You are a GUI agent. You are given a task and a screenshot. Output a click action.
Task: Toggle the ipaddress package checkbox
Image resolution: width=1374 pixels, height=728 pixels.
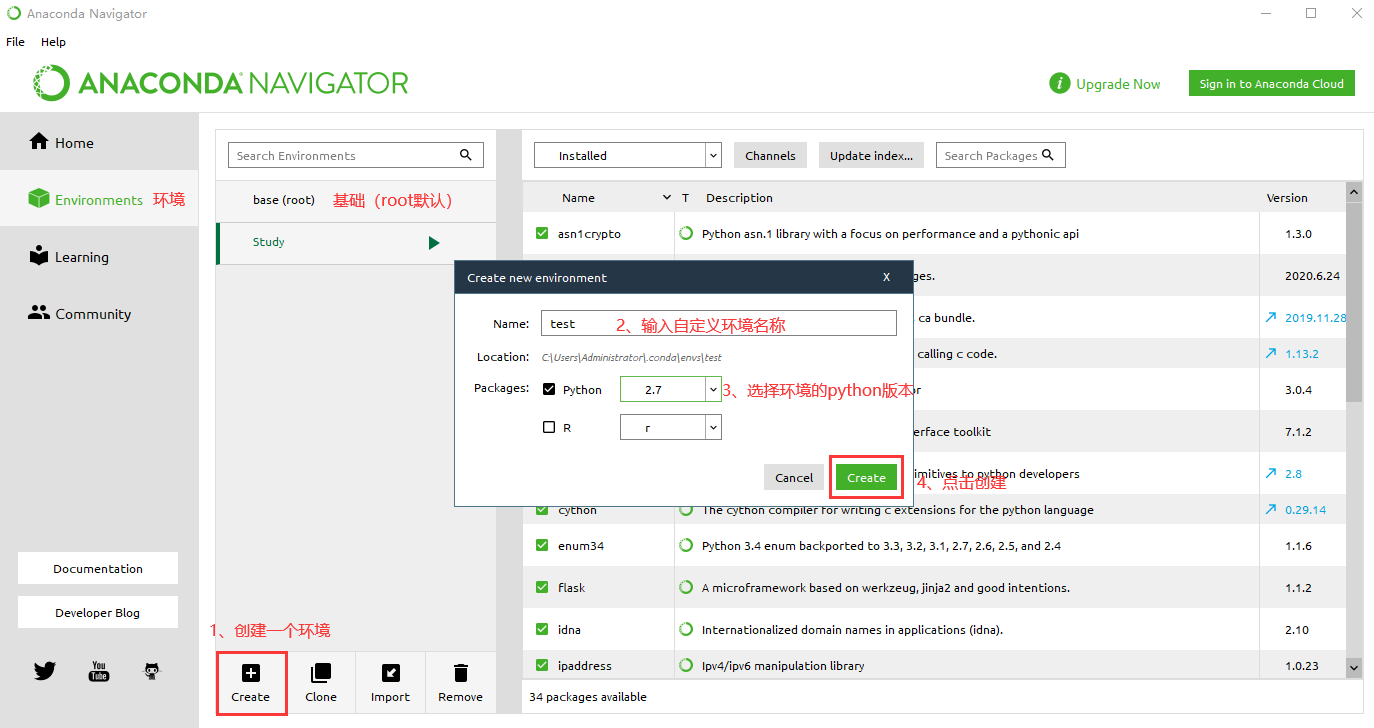click(x=542, y=665)
